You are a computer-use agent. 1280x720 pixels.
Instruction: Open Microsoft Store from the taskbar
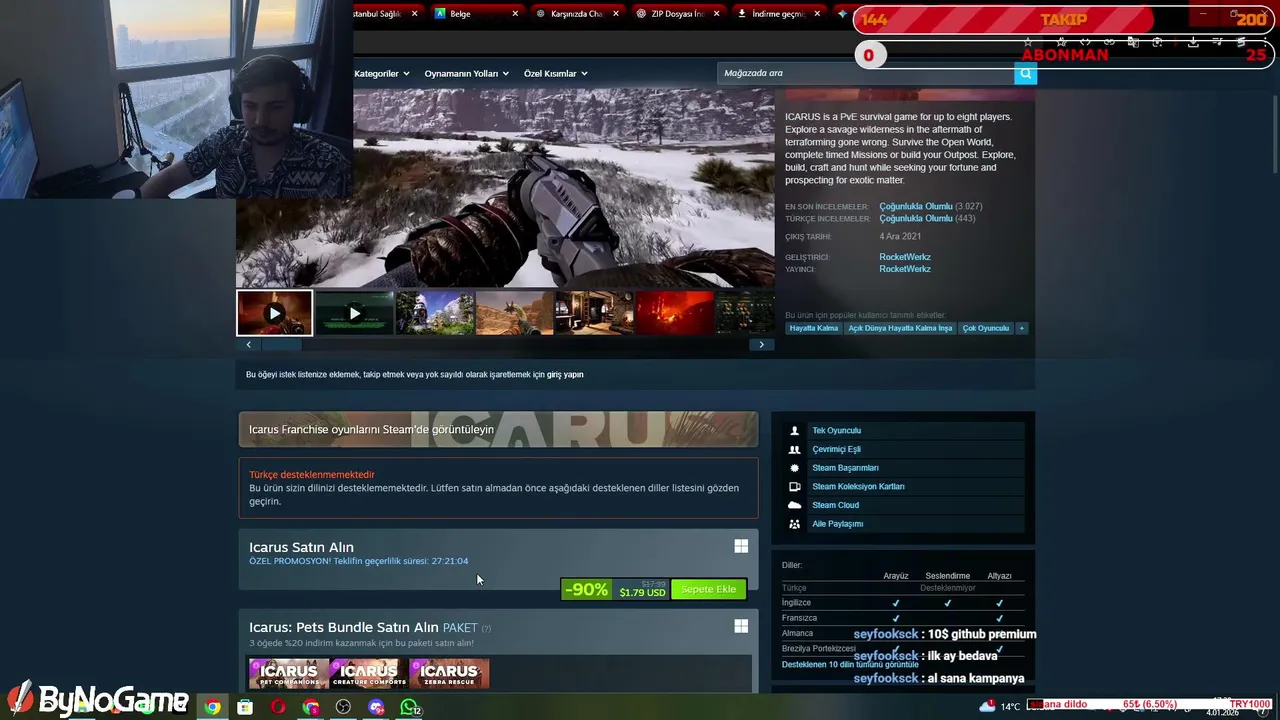[245, 707]
